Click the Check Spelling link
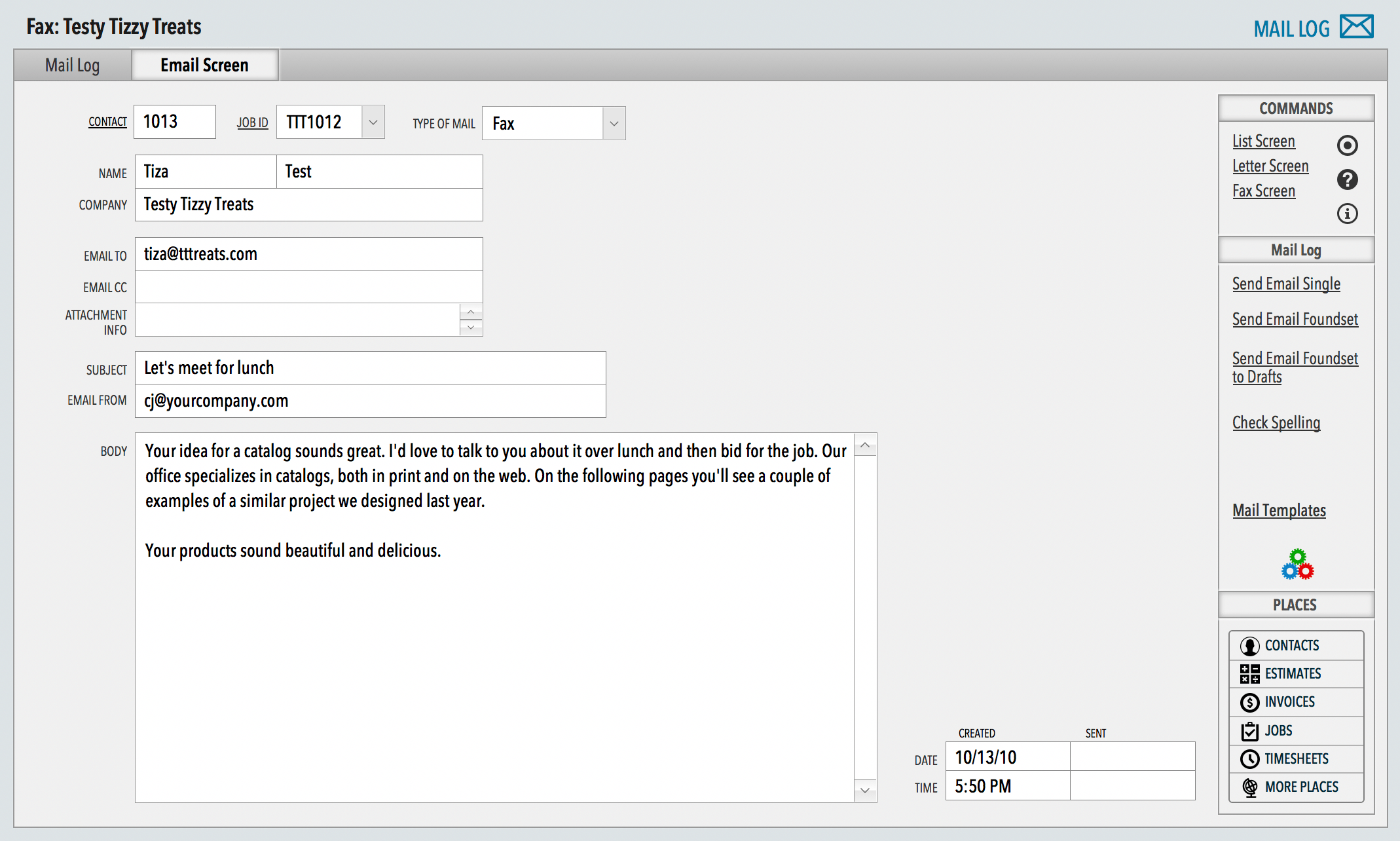 point(1276,423)
